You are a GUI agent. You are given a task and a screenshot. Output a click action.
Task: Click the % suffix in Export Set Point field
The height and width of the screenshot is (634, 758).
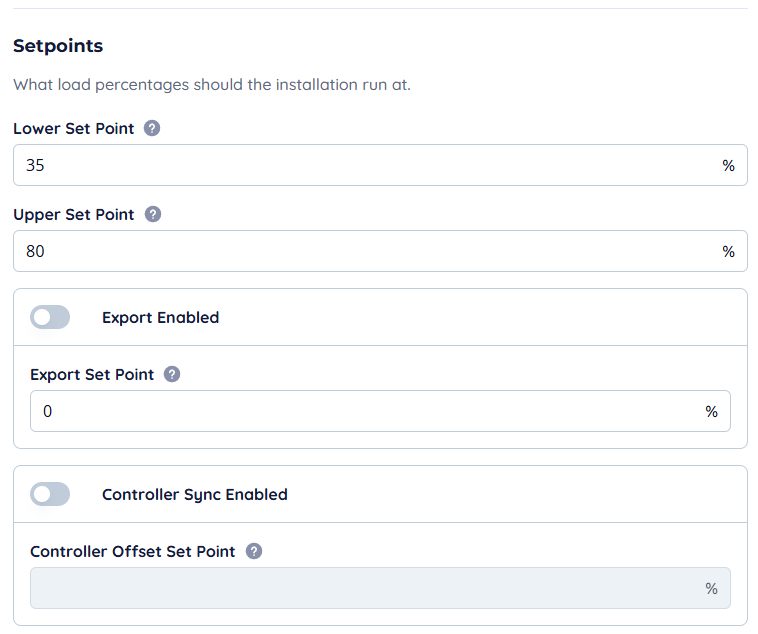[712, 411]
